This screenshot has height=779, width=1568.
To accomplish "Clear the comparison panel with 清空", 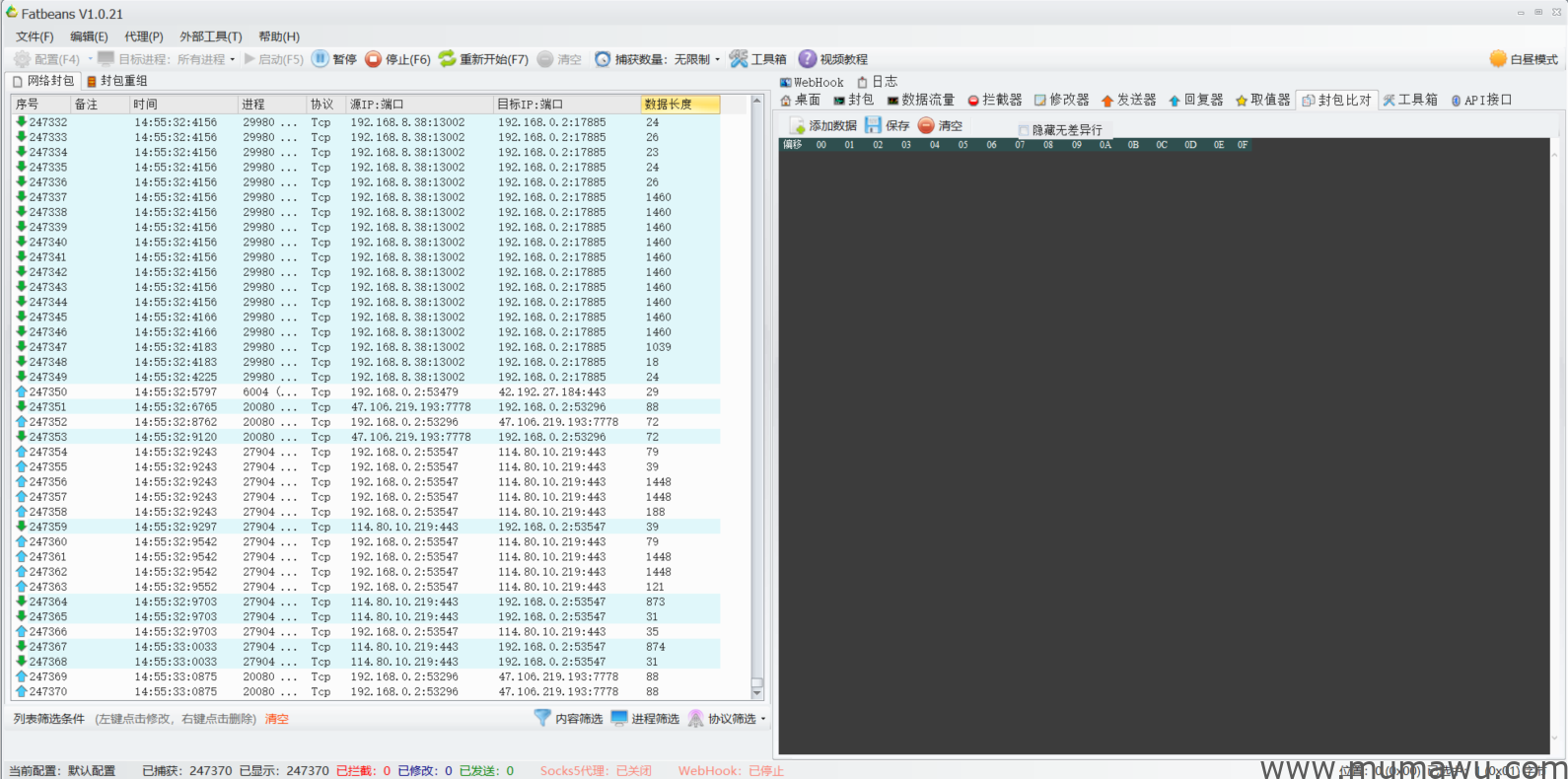I will (940, 126).
